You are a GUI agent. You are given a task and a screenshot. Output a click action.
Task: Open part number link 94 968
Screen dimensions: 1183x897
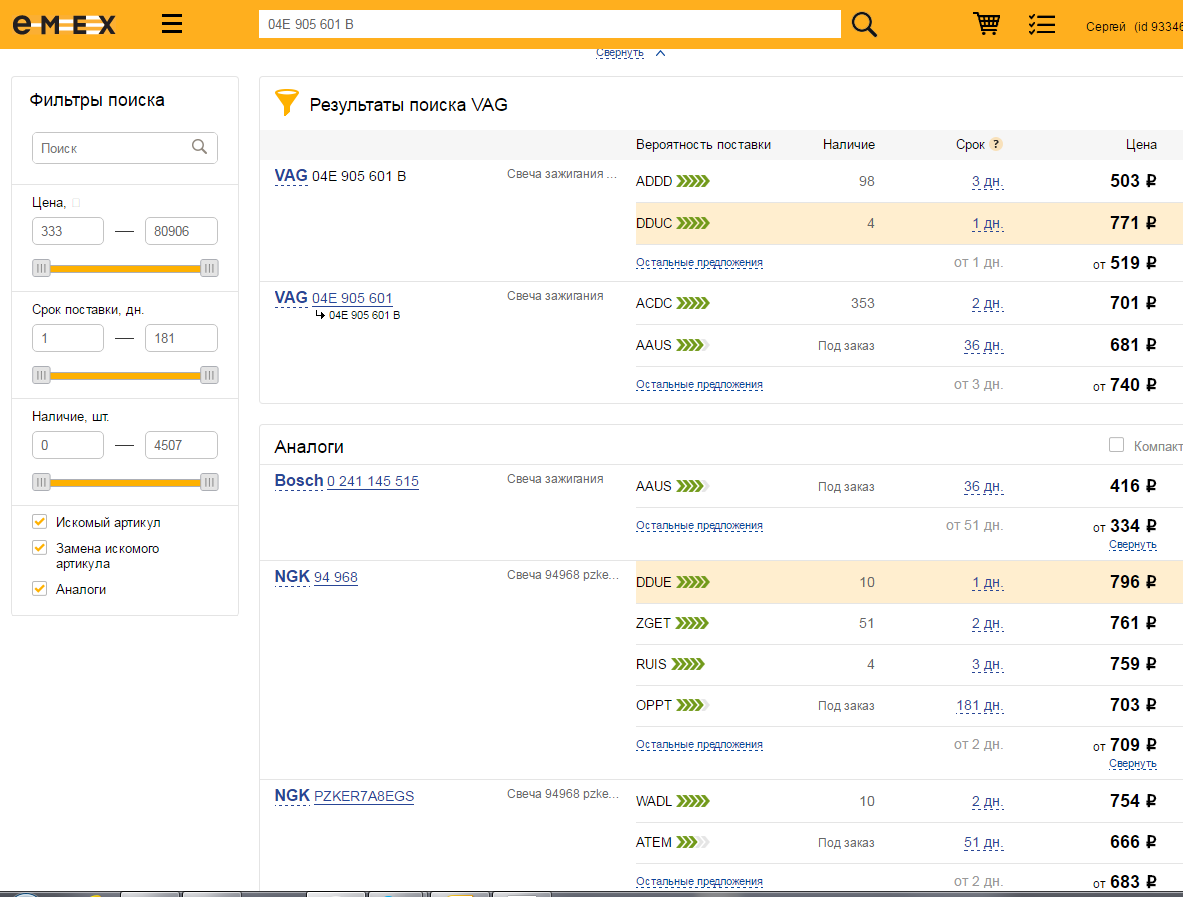click(336, 577)
